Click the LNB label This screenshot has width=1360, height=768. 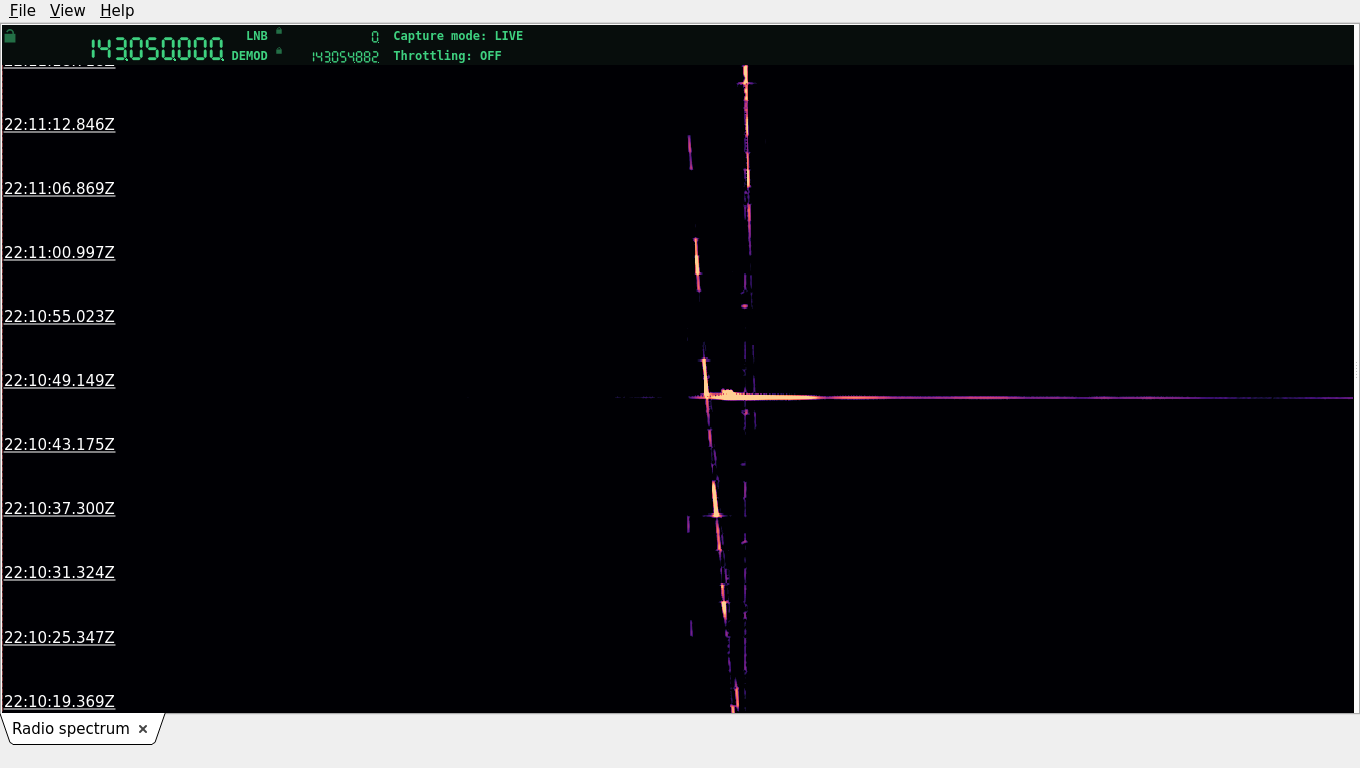(257, 36)
